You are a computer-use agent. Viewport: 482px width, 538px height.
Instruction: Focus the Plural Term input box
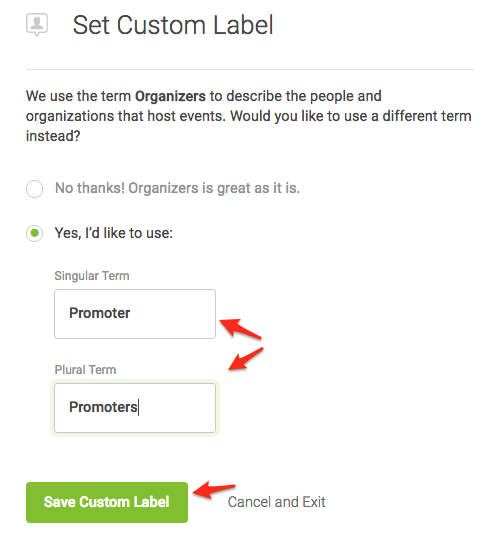[x=135, y=408]
